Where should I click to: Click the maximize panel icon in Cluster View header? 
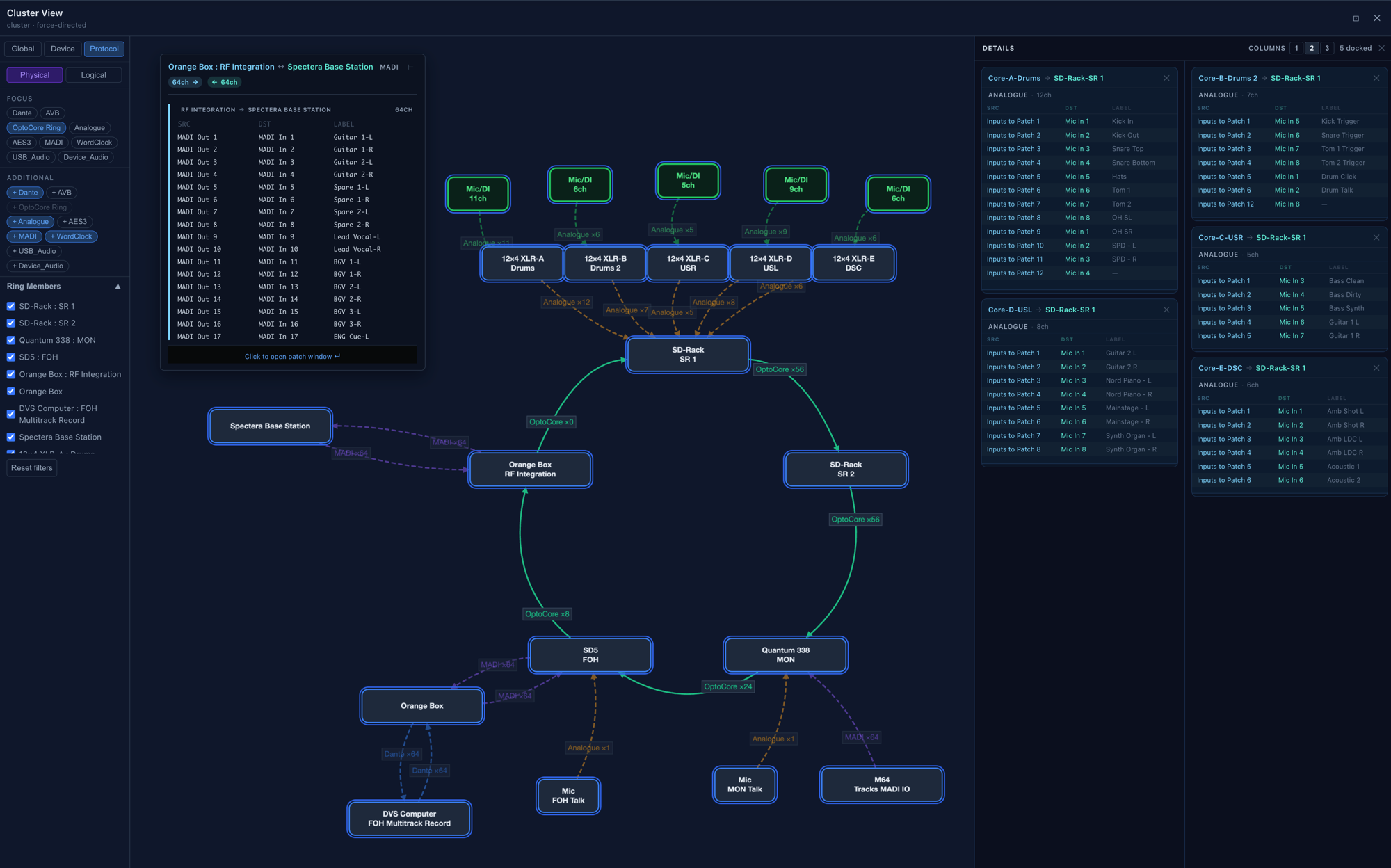tap(1356, 18)
